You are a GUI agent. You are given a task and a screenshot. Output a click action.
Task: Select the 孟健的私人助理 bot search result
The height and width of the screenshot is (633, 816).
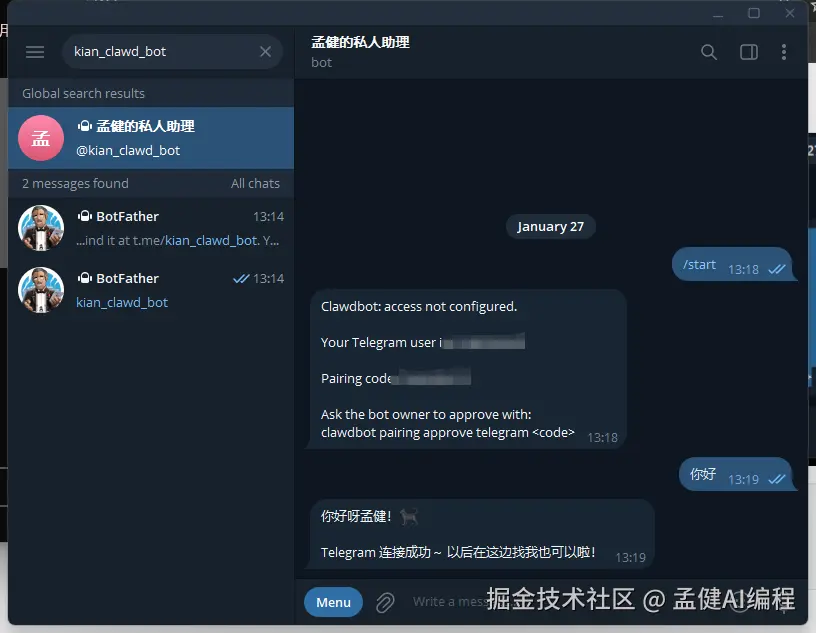point(151,138)
